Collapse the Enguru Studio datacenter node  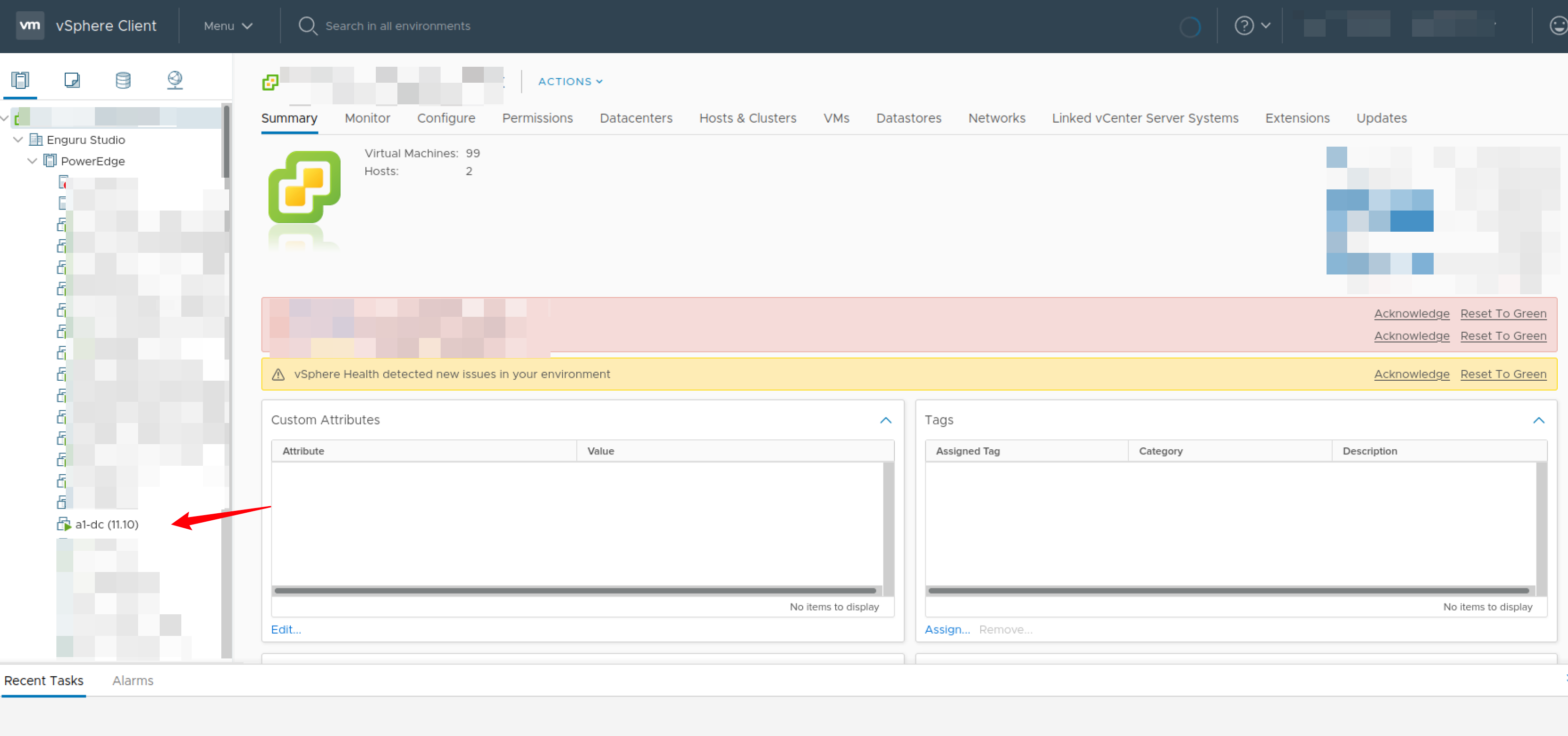pyautogui.click(x=18, y=140)
